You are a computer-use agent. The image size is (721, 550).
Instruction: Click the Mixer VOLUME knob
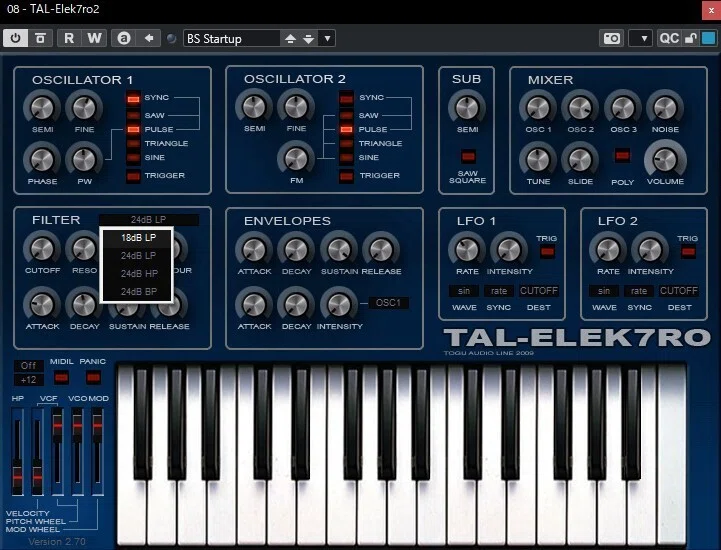point(665,160)
